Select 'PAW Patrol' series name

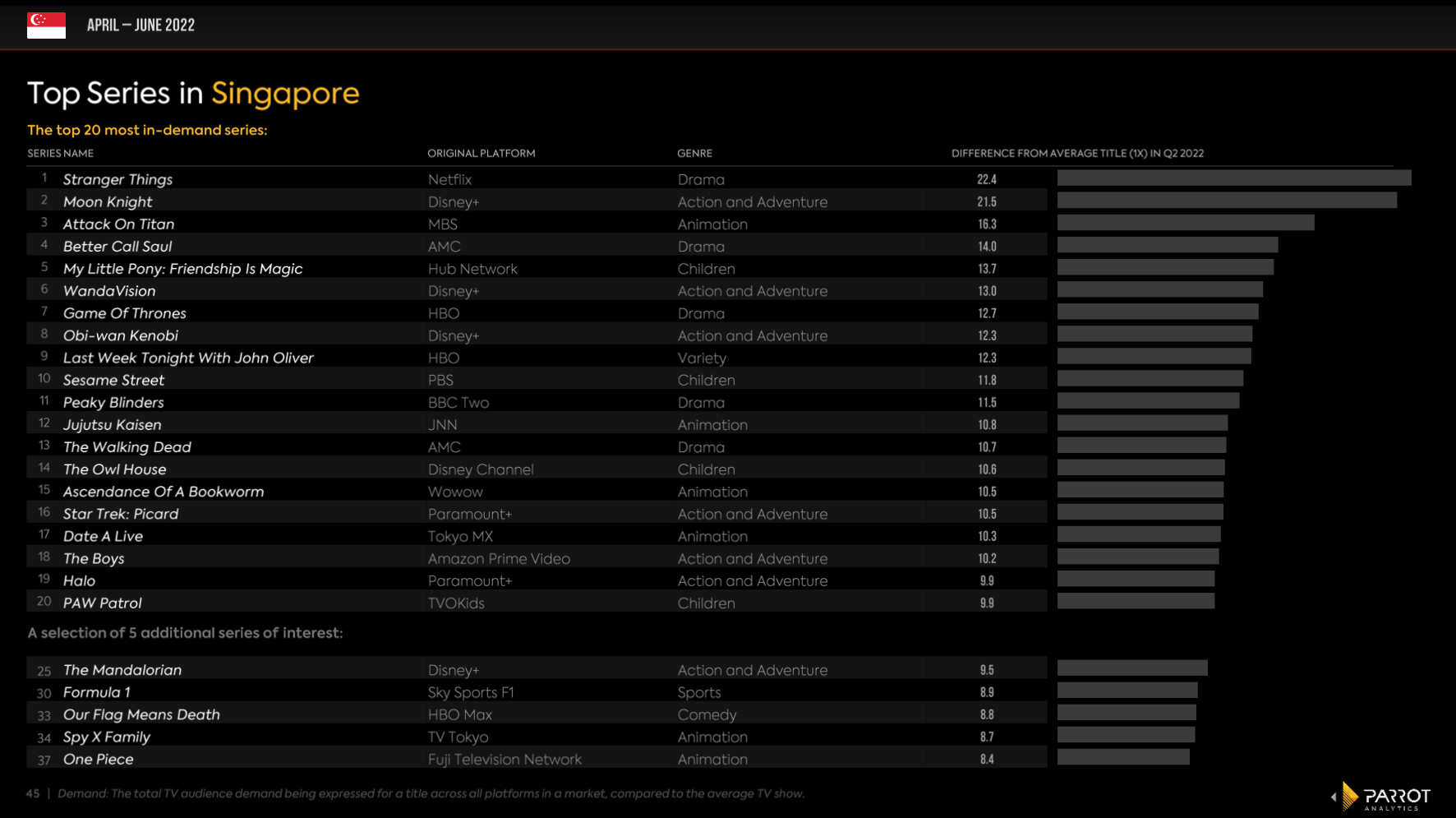click(x=103, y=603)
